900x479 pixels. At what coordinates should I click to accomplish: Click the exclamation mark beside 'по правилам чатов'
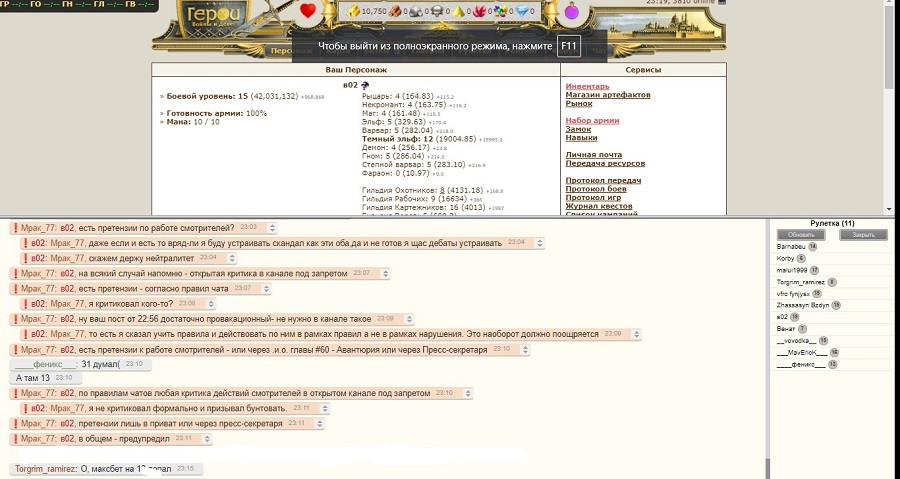pyautogui.click(x=15, y=394)
